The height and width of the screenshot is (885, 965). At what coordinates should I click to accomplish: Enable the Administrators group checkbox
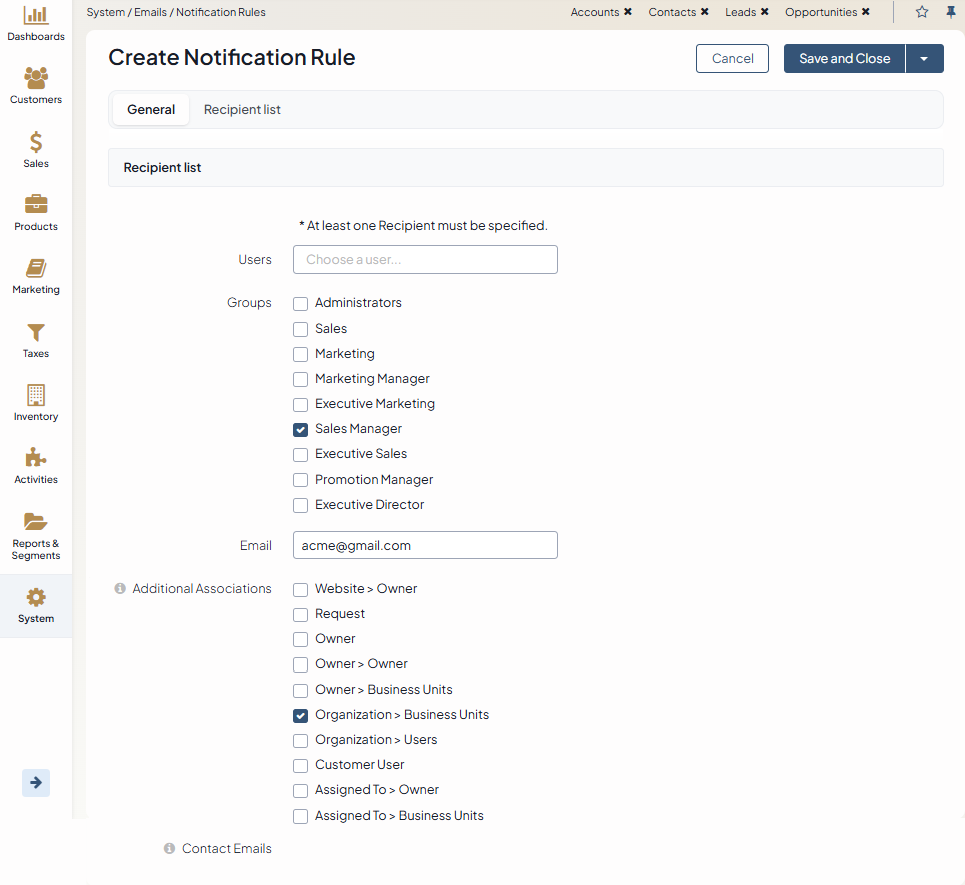pos(300,304)
